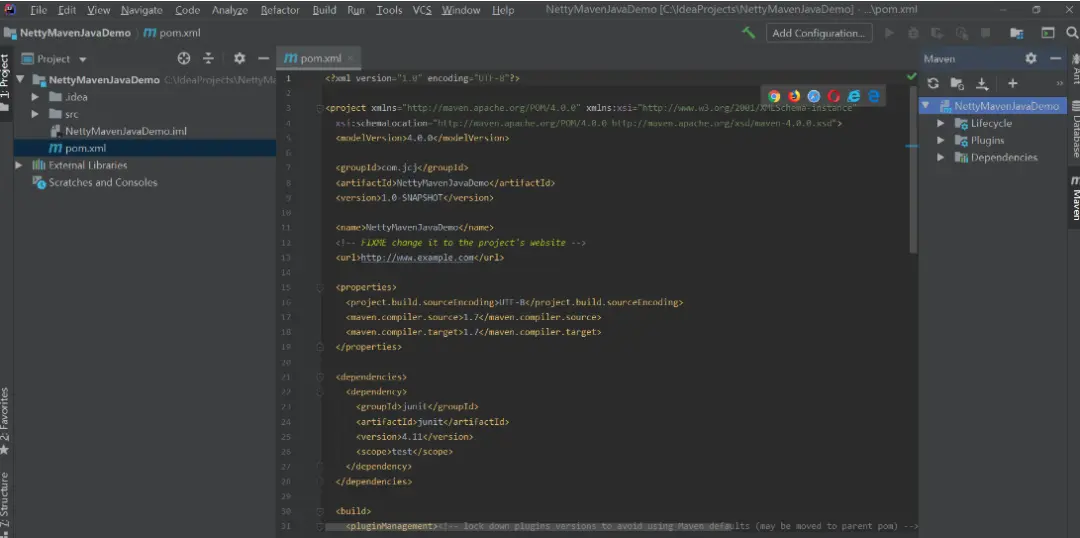
Task: Open pom.xml preview in Chrome browser icon
Action: click(x=774, y=96)
